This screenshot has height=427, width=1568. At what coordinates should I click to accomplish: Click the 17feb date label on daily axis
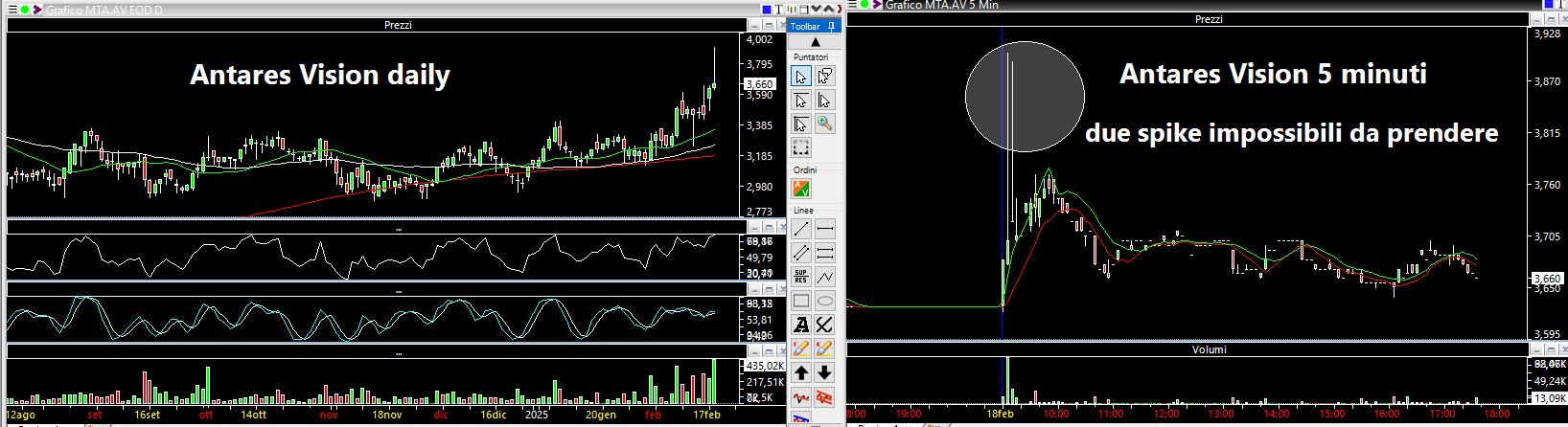coord(706,415)
